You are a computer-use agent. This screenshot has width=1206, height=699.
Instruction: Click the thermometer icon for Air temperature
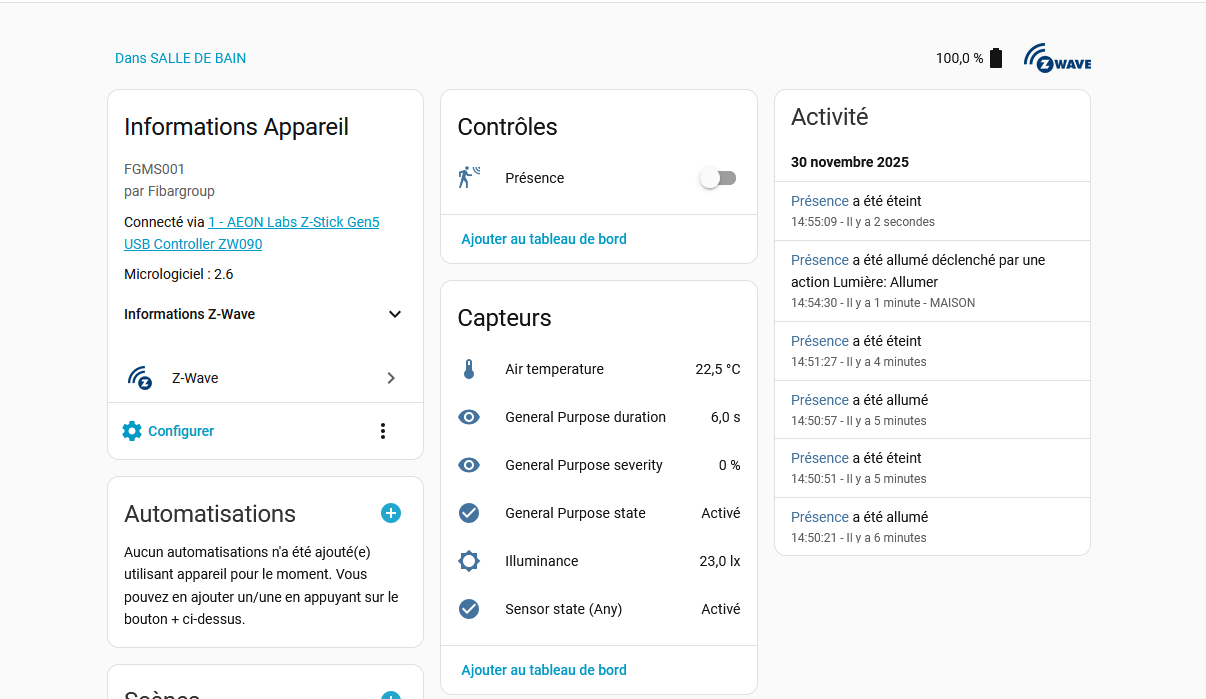tap(469, 369)
